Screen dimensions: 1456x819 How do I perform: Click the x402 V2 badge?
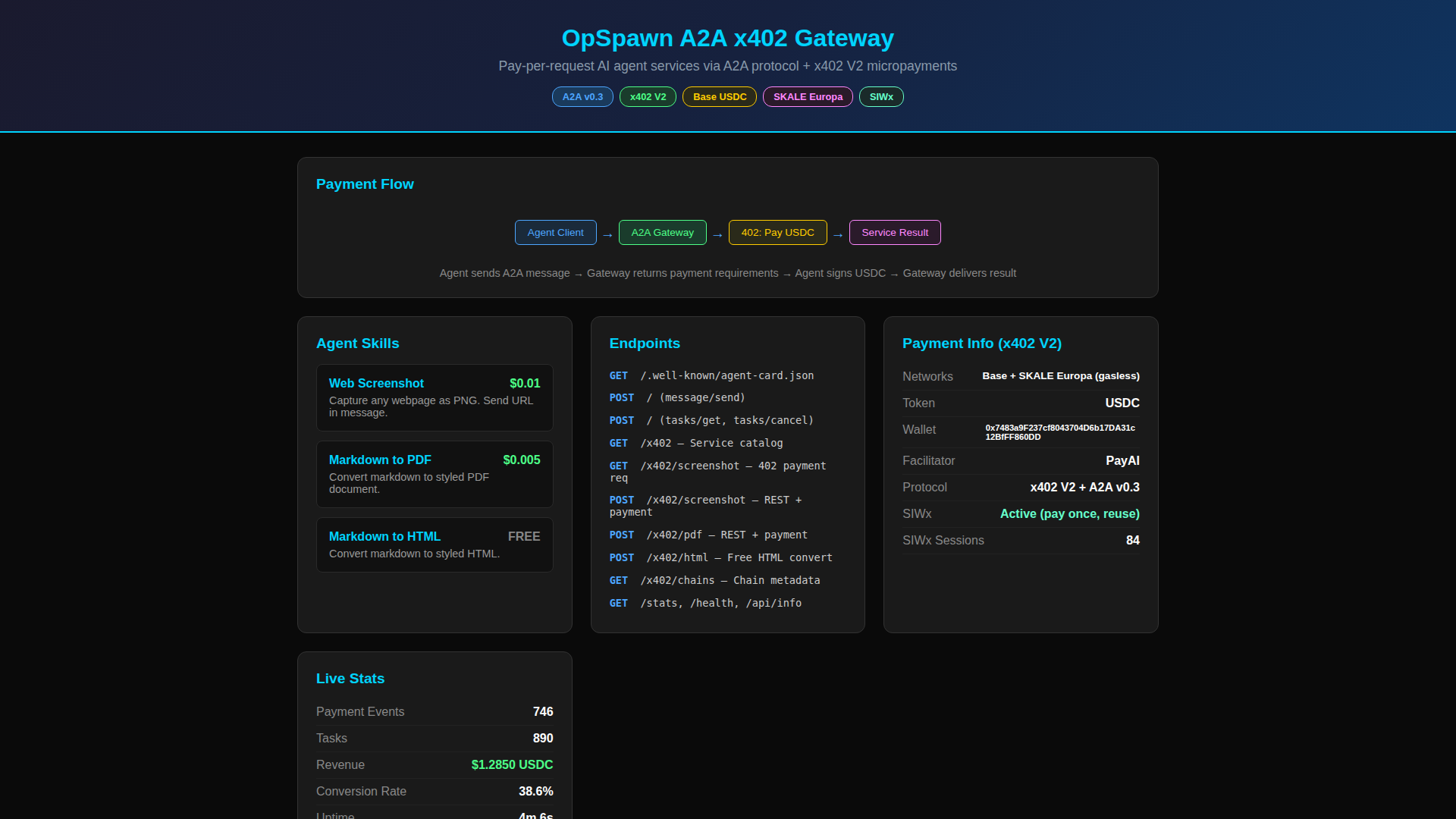pos(648,97)
